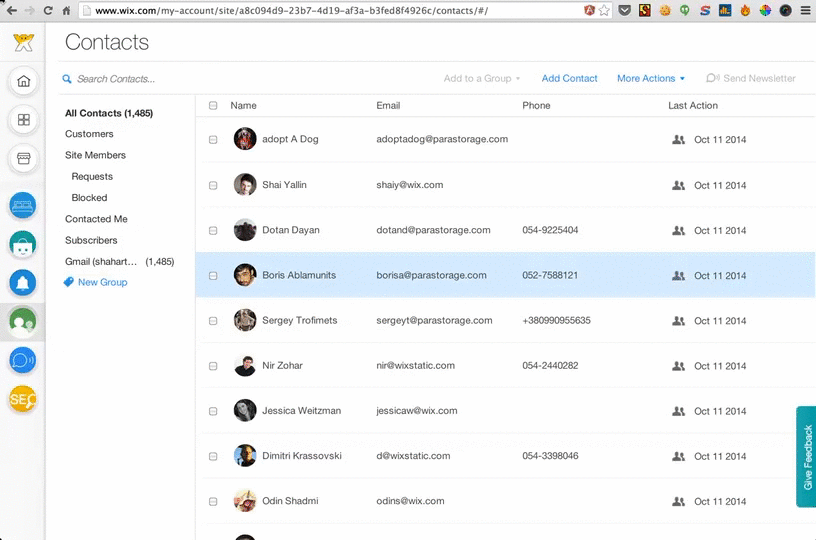Screen dimensions: 816x540
Task: Open the Add to a Group dropdown
Action: [482, 79]
